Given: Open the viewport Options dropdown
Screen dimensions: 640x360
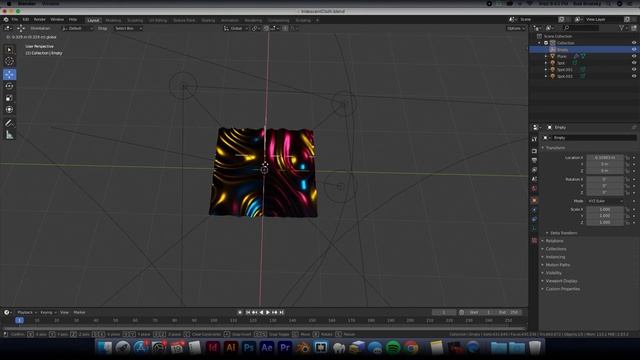Looking at the screenshot, I should tap(516, 28).
